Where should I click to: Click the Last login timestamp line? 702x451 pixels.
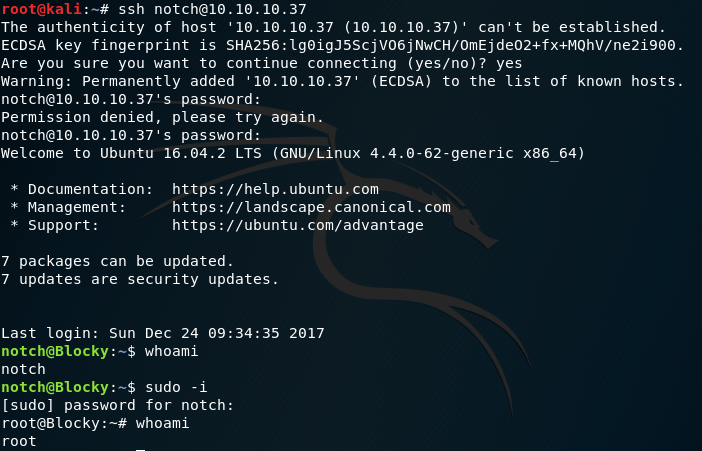[163, 333]
